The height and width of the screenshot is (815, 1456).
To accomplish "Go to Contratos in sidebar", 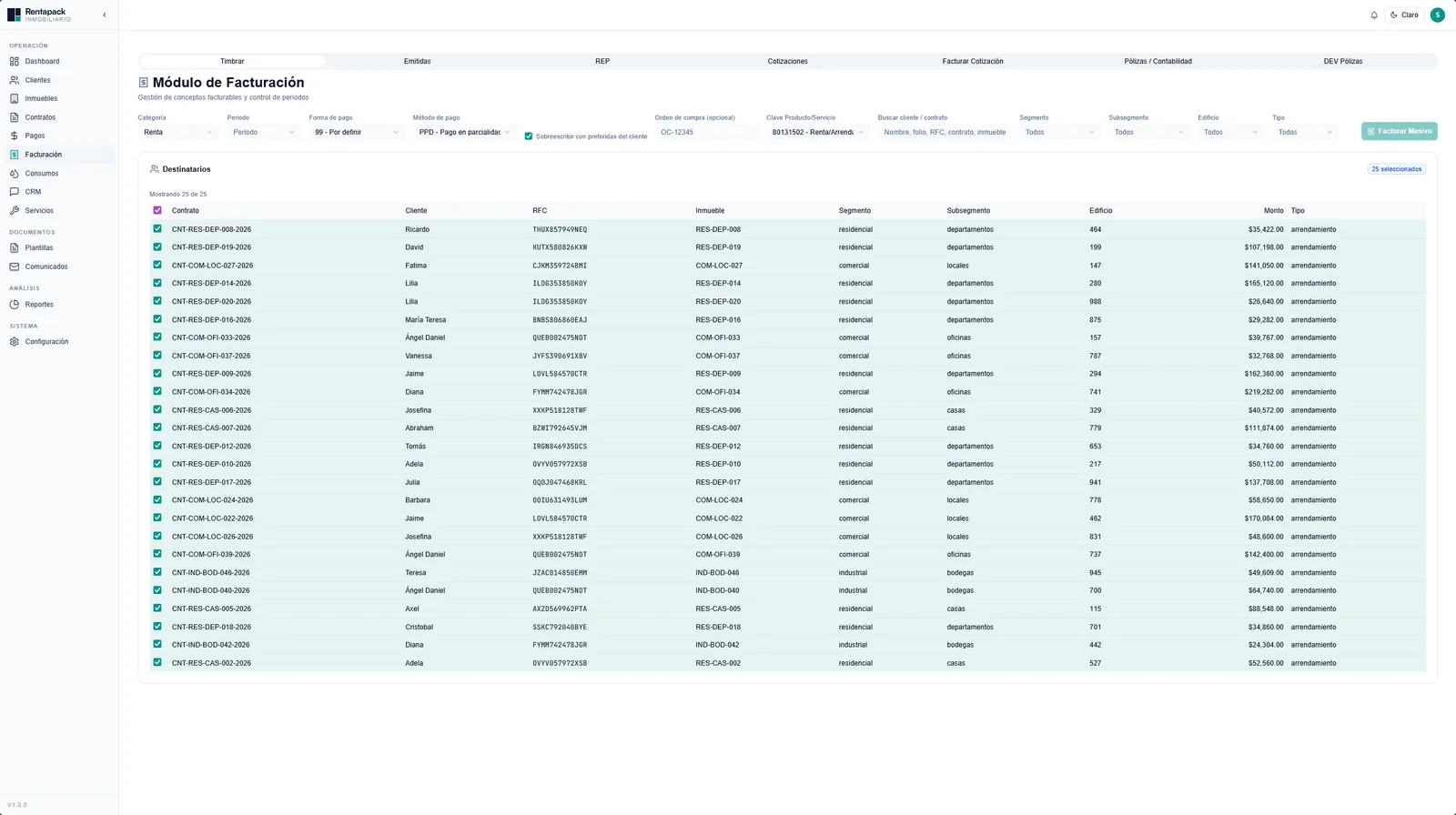I will tap(59, 117).
